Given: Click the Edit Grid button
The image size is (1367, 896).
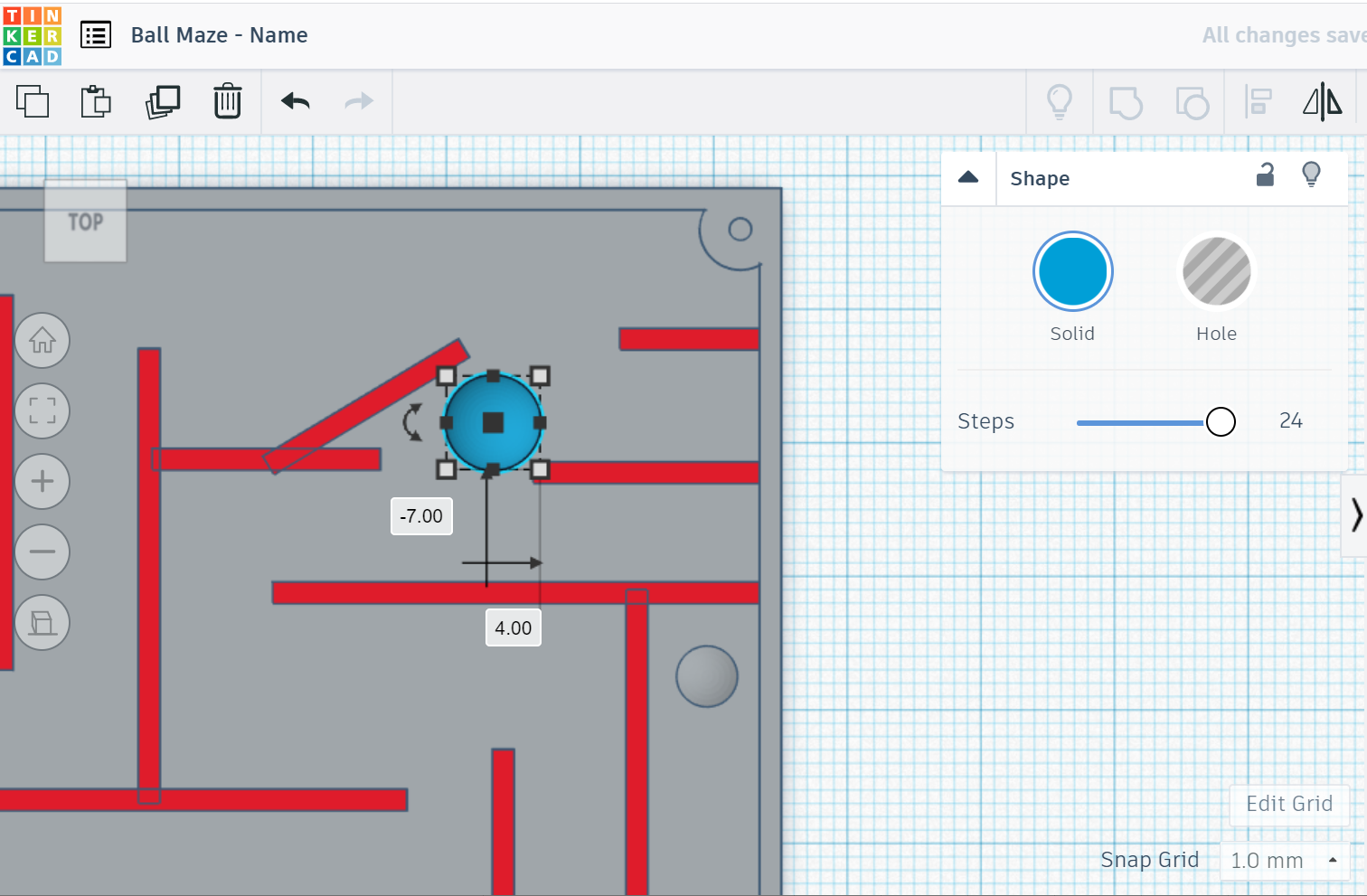Looking at the screenshot, I should click(x=1289, y=804).
